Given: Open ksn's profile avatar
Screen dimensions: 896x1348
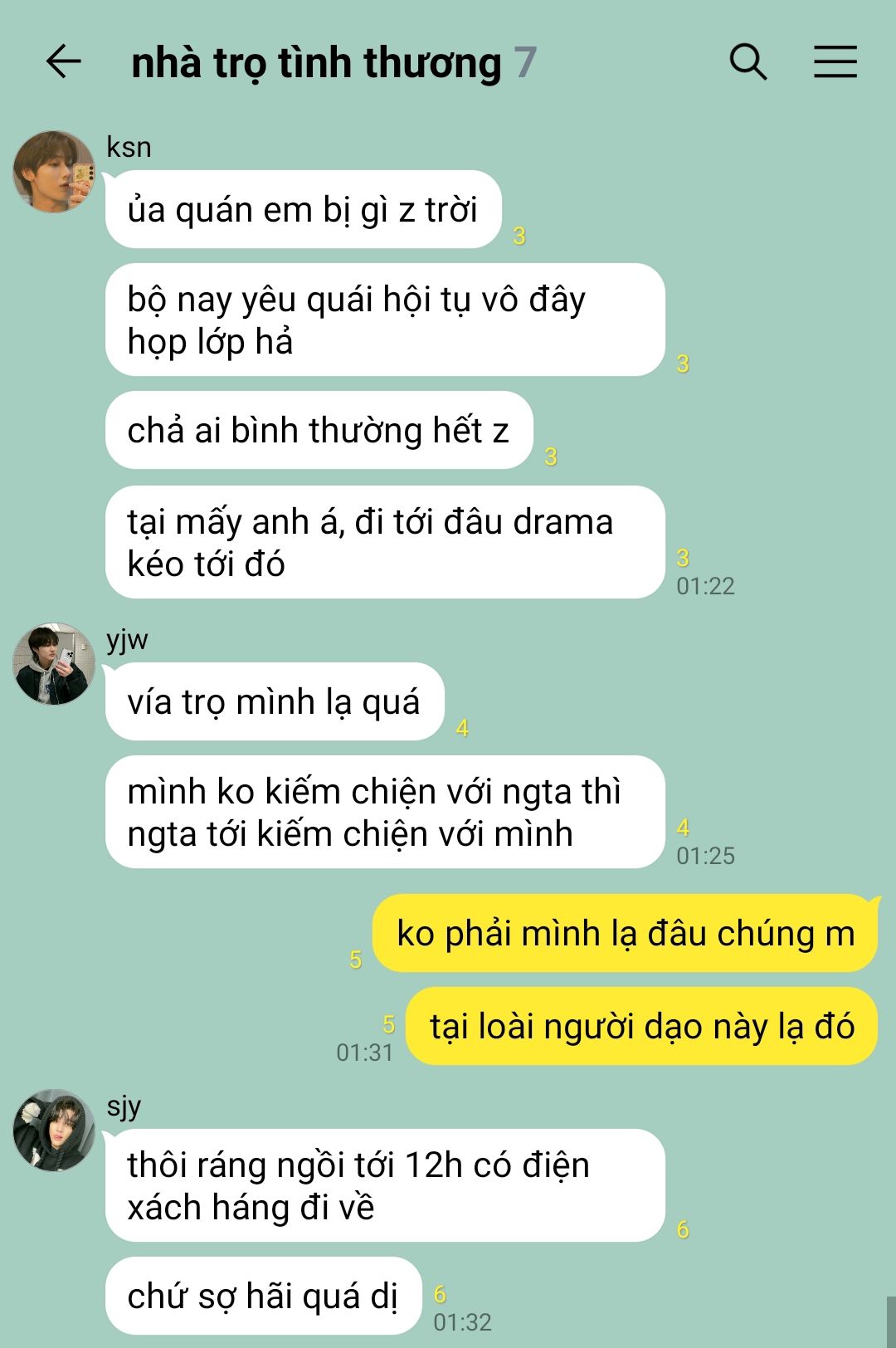Looking at the screenshot, I should pos(54,171).
